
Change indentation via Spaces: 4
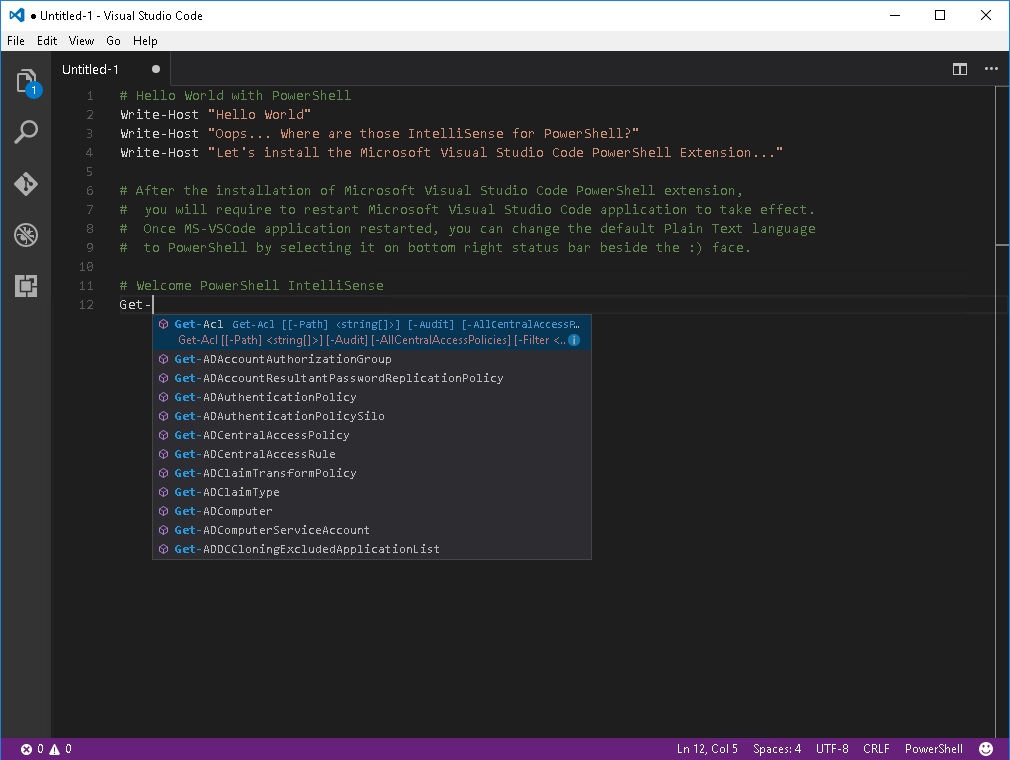coord(777,749)
